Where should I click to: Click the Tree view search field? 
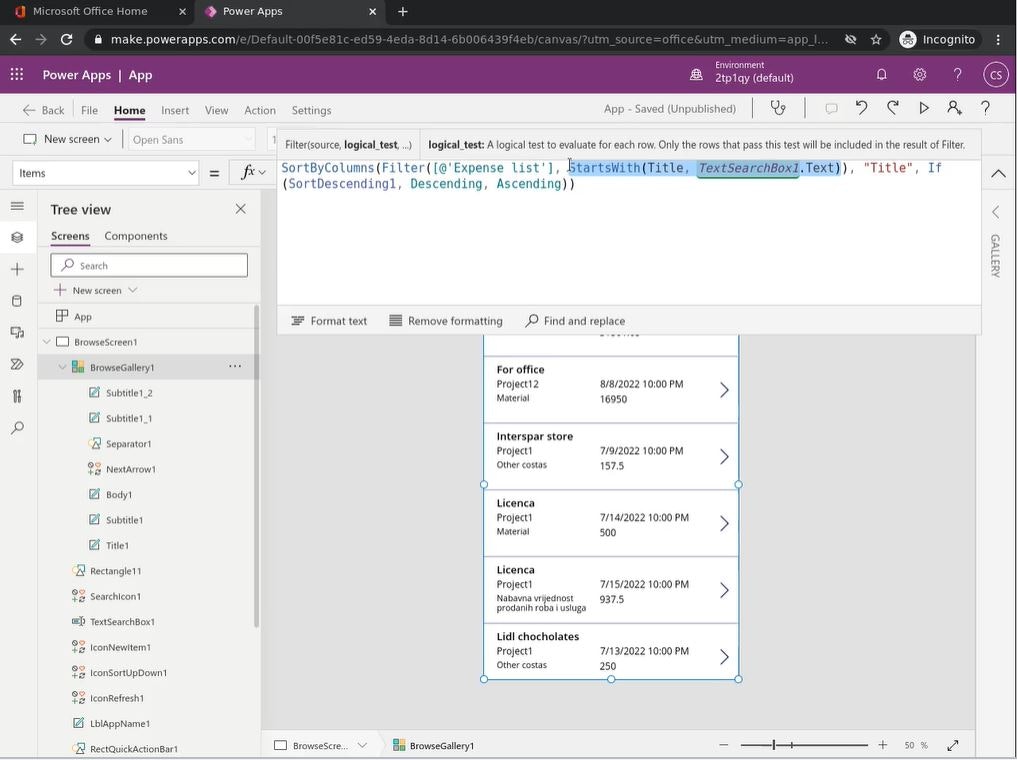pos(149,265)
